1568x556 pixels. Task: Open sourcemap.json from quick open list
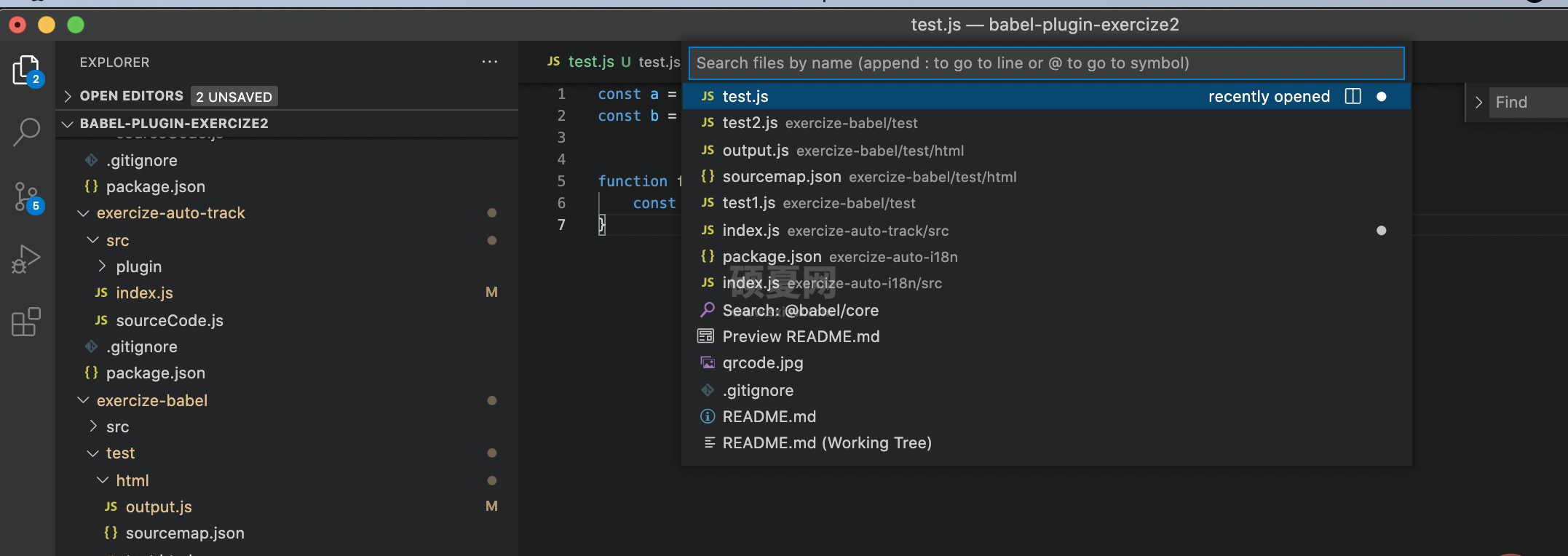click(x=1046, y=177)
